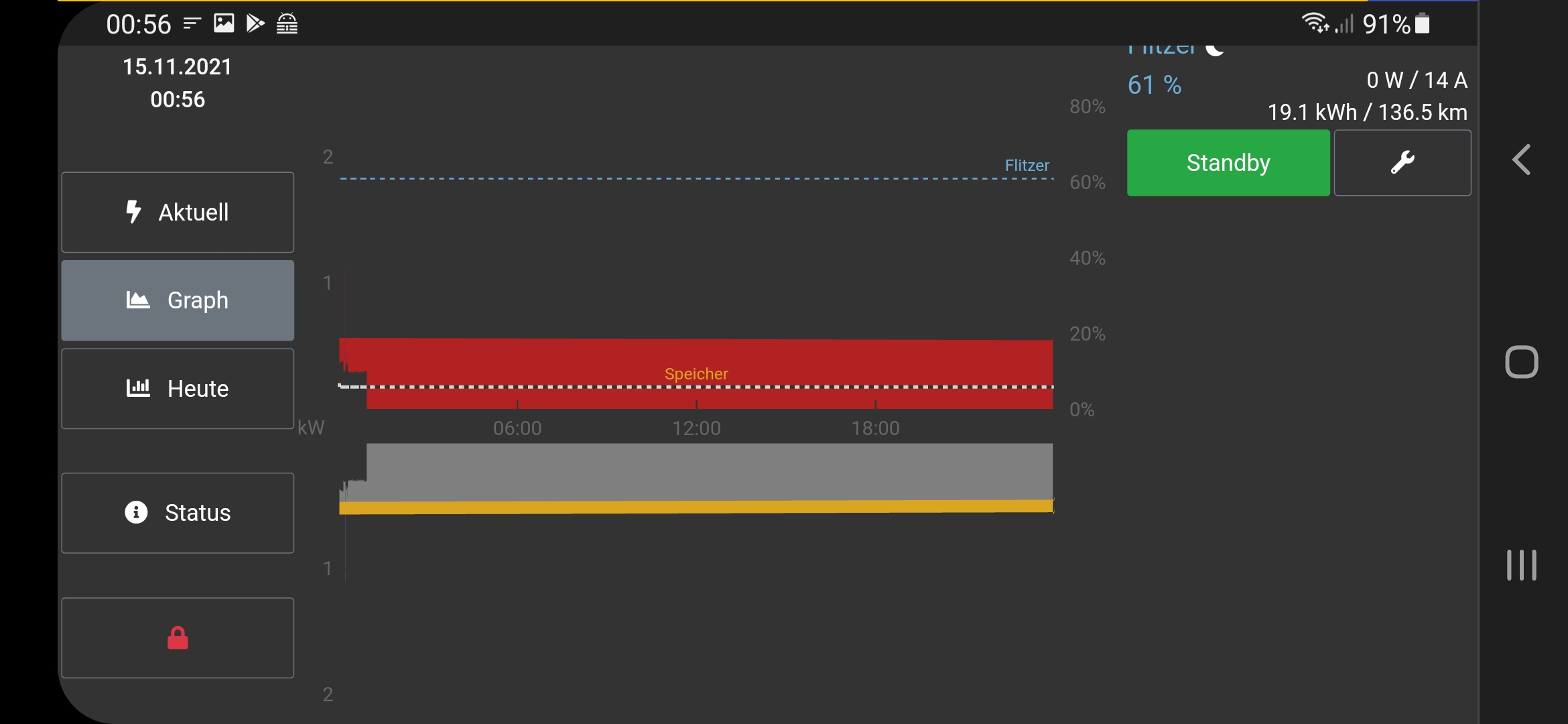Switch to the Graph view tab

pyautogui.click(x=178, y=300)
